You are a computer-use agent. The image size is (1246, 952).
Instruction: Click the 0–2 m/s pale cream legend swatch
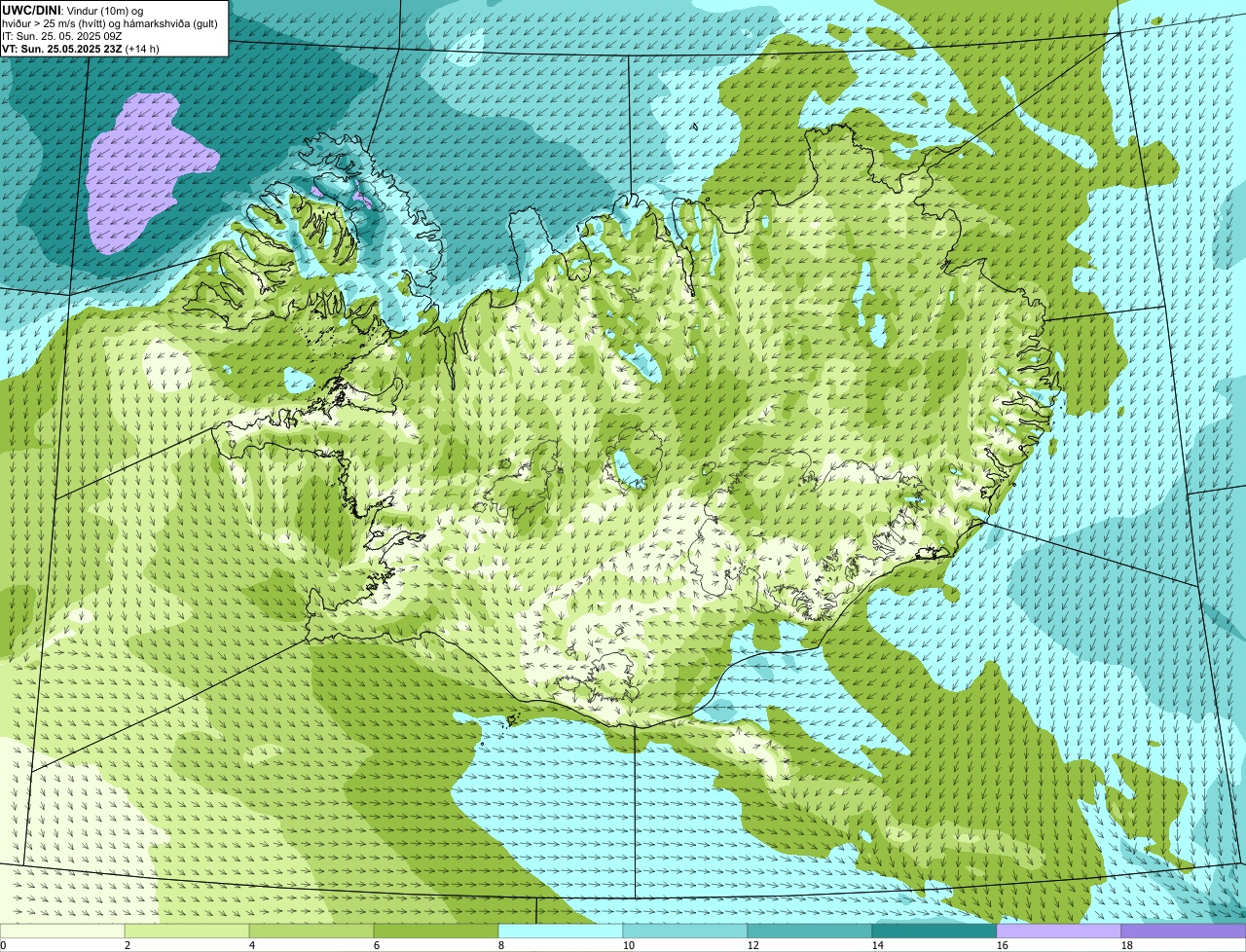[x=62, y=931]
